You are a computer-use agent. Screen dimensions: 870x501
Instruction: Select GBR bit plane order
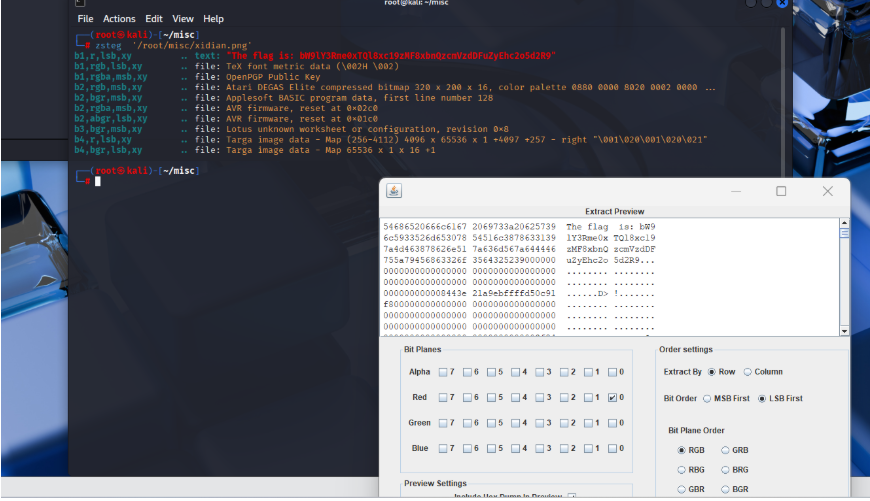pos(681,490)
